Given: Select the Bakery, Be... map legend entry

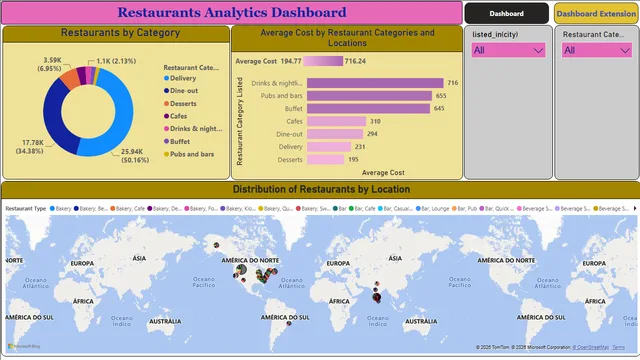Looking at the screenshot, I should [91, 209].
